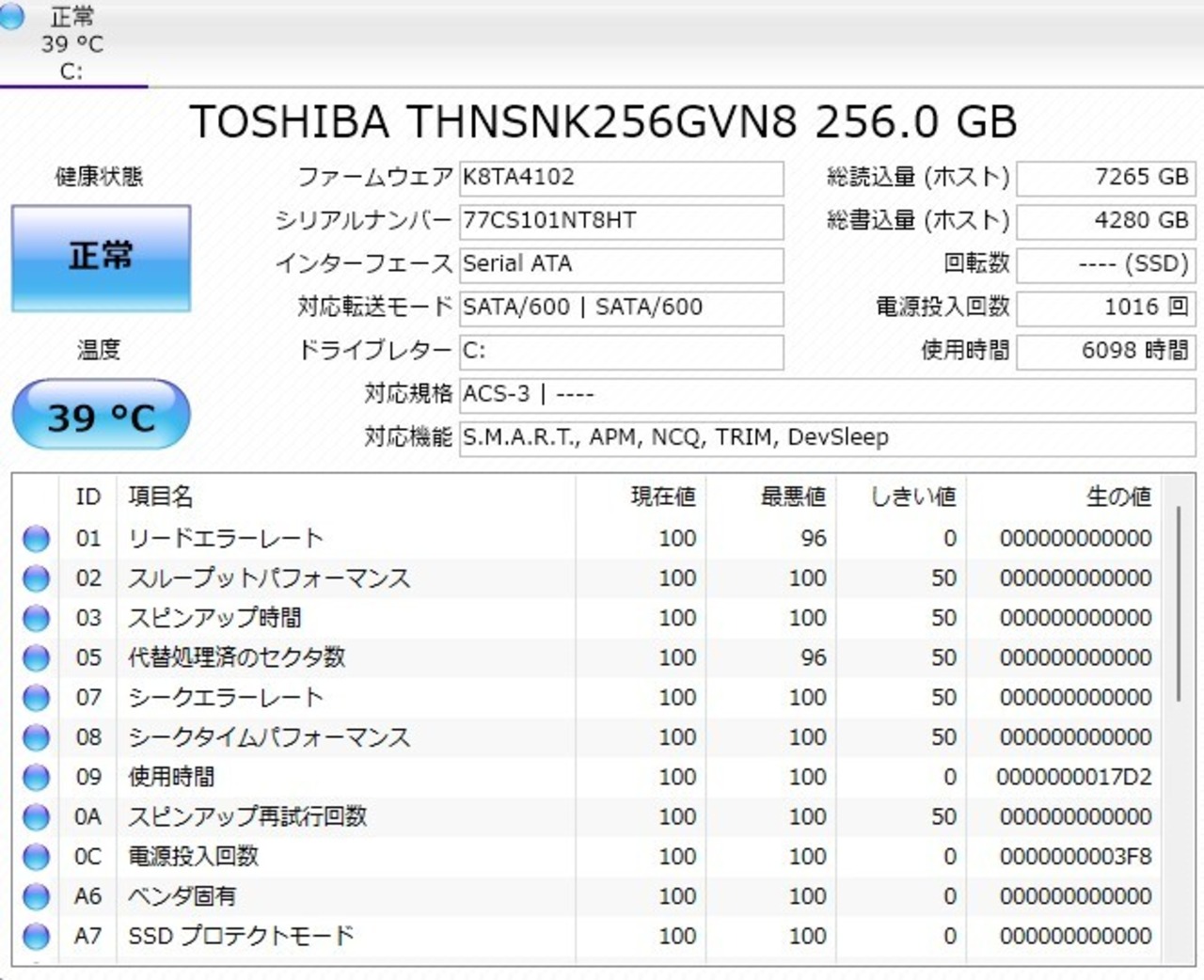Select the 代替処理済のセクタ数 attribute row
The height and width of the screenshot is (980, 1204).
(x=589, y=658)
